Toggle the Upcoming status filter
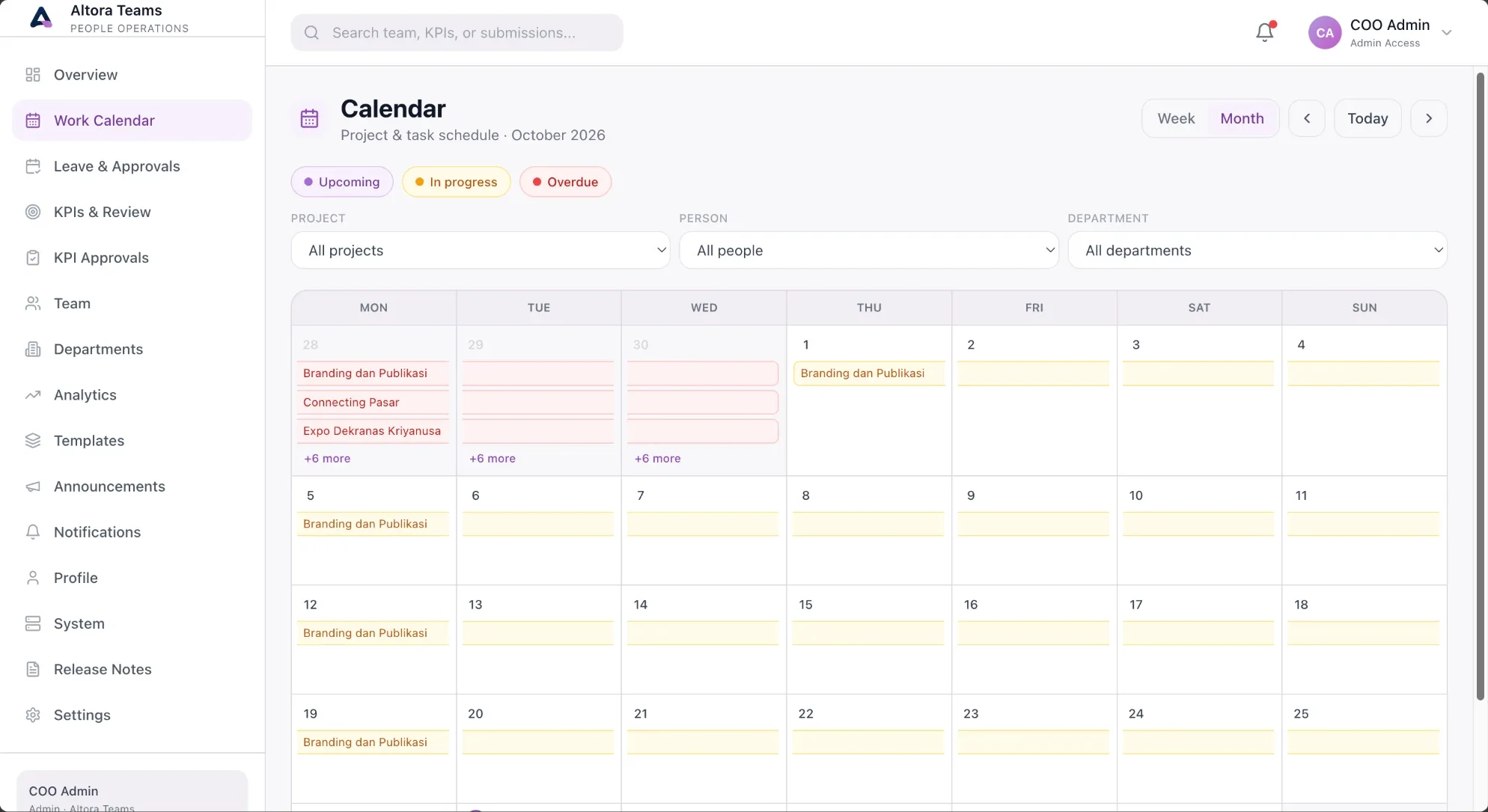Screen dimensions: 1488x812 [342, 182]
